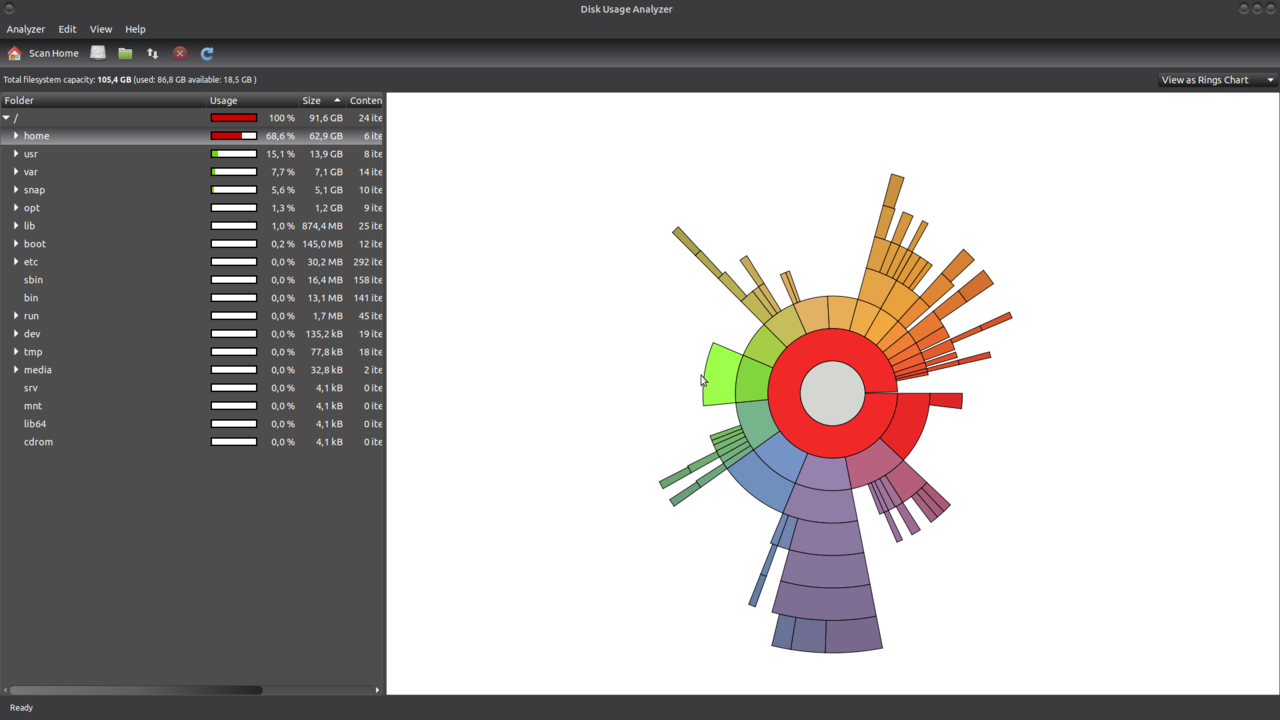1280x720 pixels.
Task: Expand the dev folder
Action: click(x=16, y=334)
